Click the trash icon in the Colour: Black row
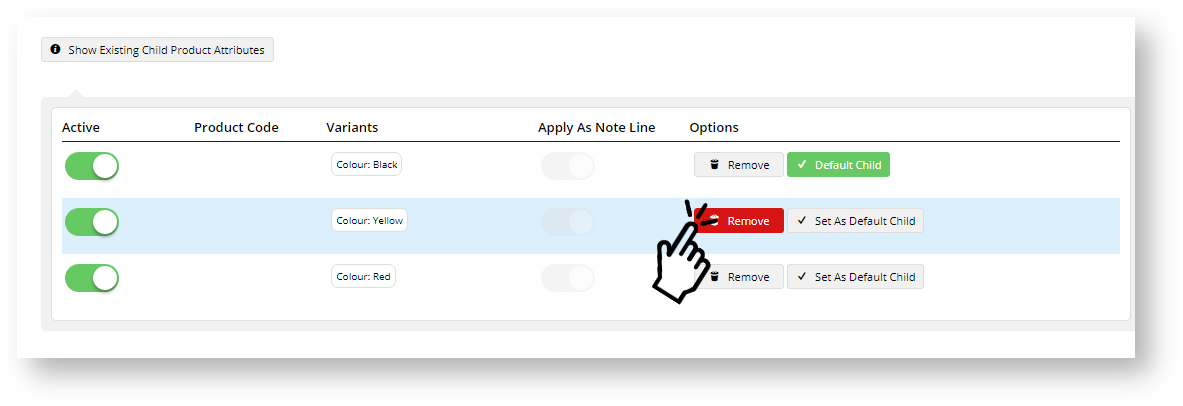This screenshot has width=1183, height=406. pos(714,165)
